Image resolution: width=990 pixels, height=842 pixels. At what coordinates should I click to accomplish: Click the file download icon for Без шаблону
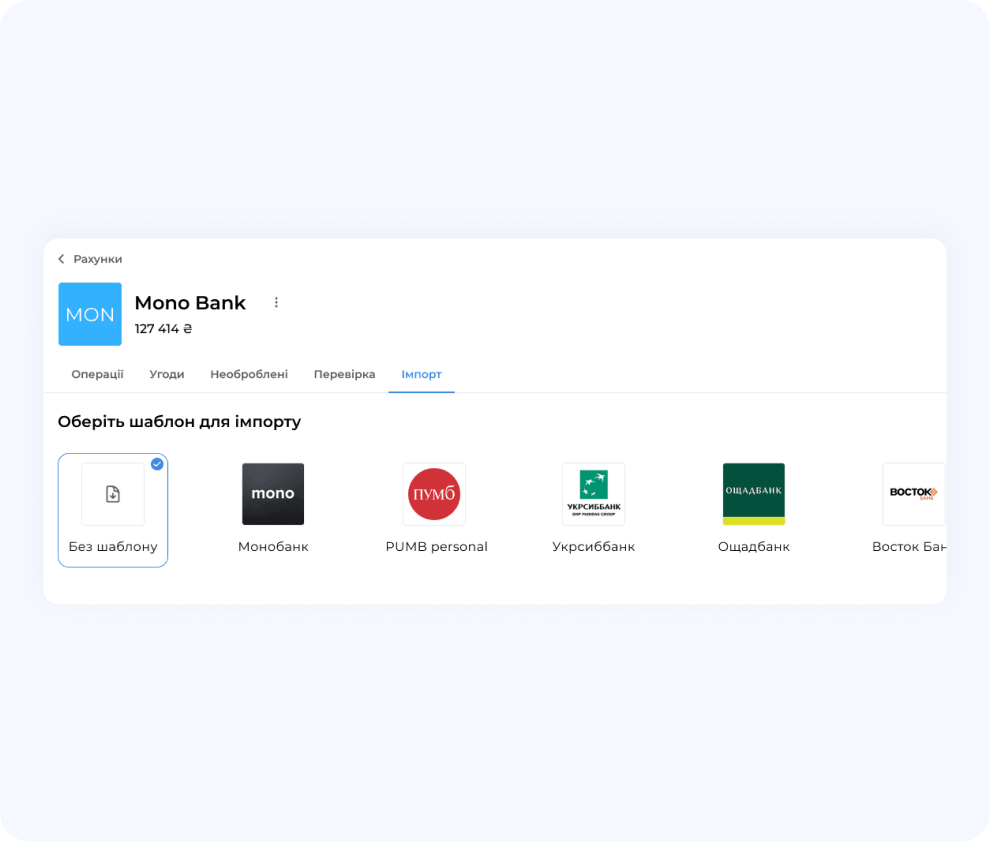coord(113,494)
